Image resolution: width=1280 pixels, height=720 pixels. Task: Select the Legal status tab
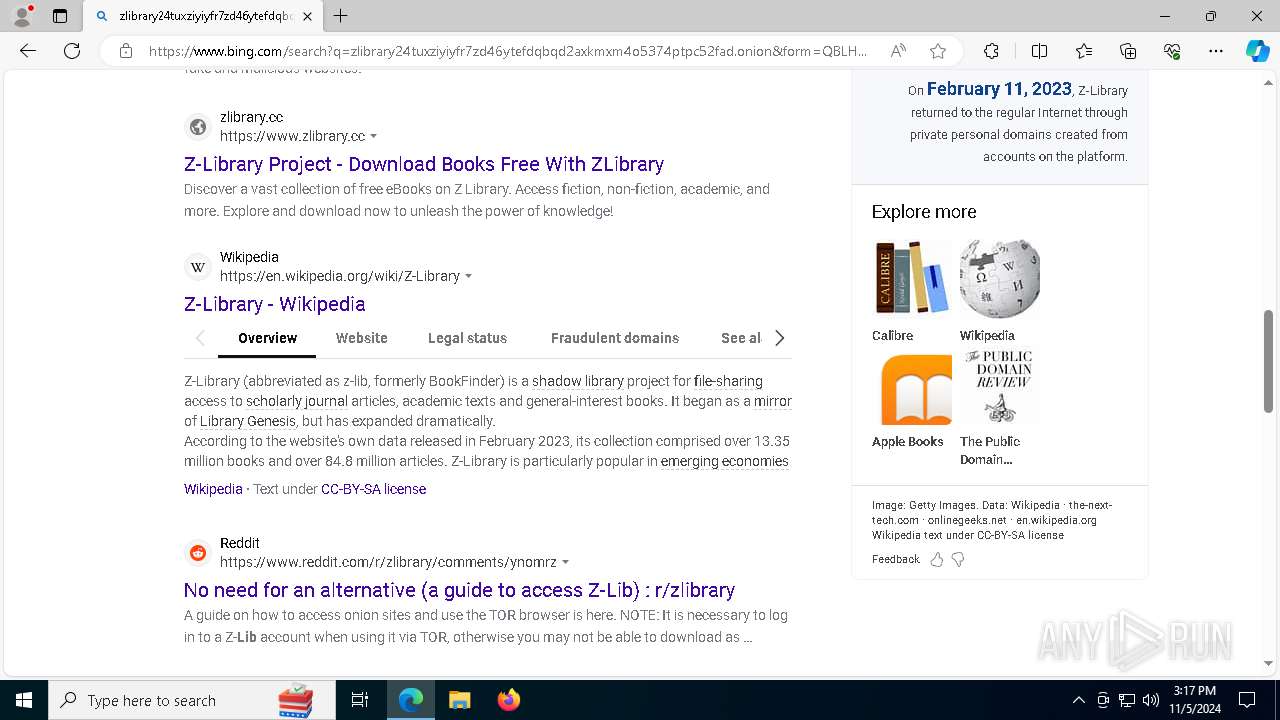click(467, 338)
